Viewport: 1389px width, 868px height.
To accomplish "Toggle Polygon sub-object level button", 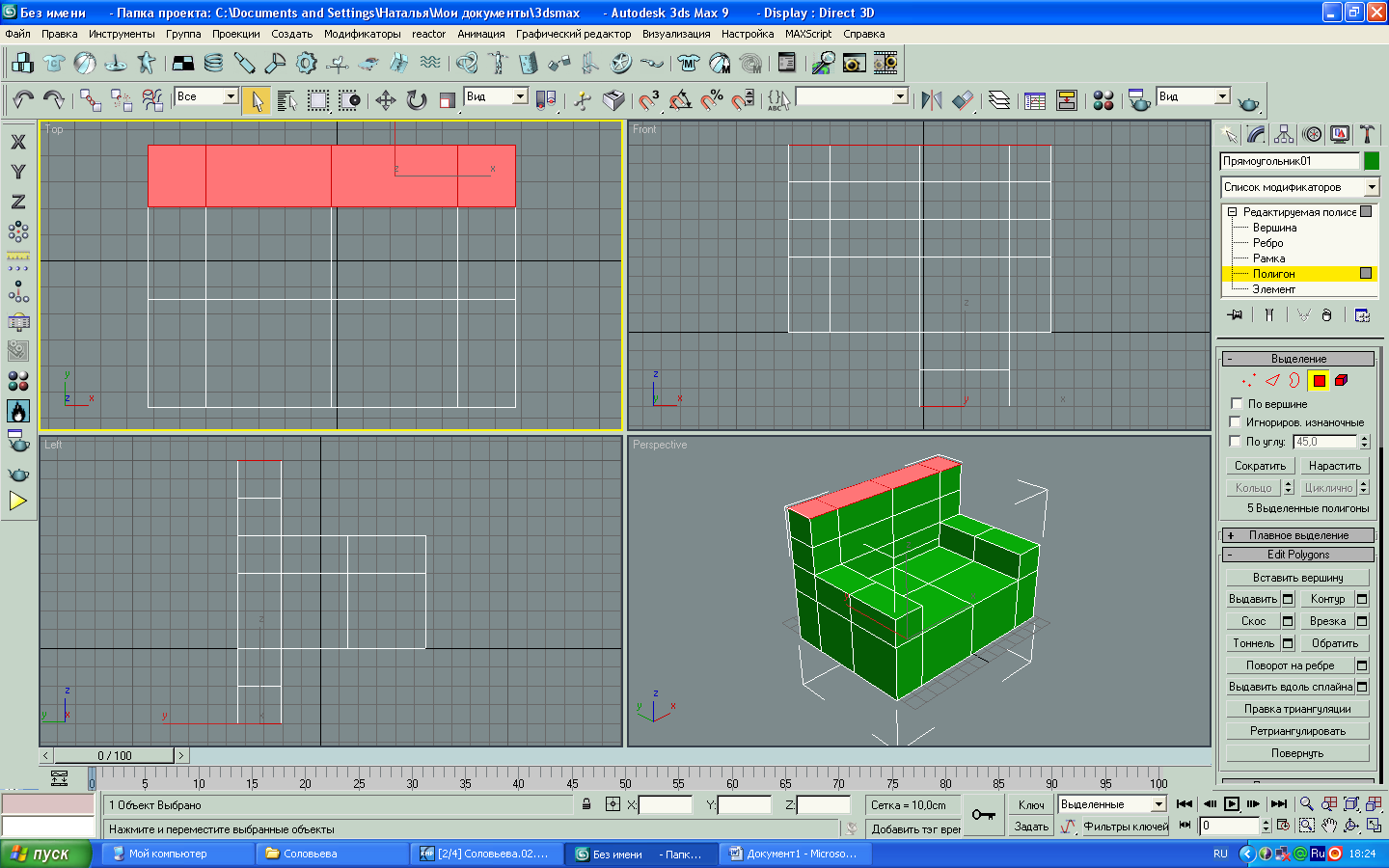I will point(1319,381).
